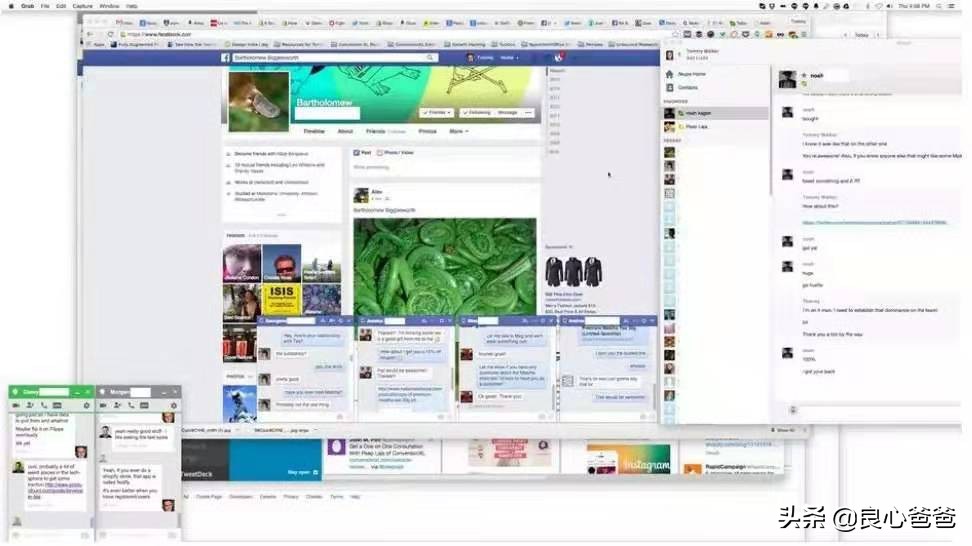Screen dimensions: 972x546
Task: Open the About tab on profile
Action: coord(345,131)
